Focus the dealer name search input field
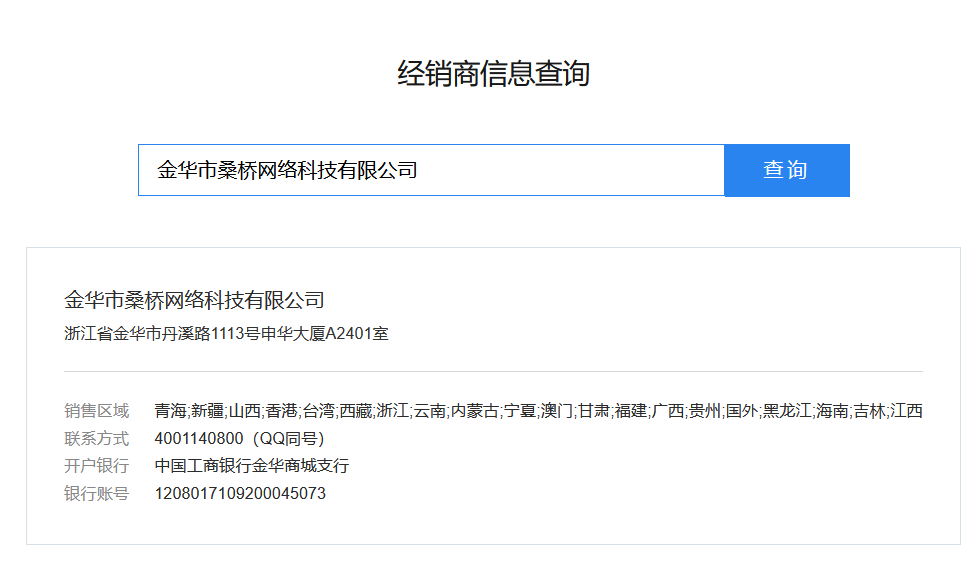980x585 pixels. click(x=431, y=170)
